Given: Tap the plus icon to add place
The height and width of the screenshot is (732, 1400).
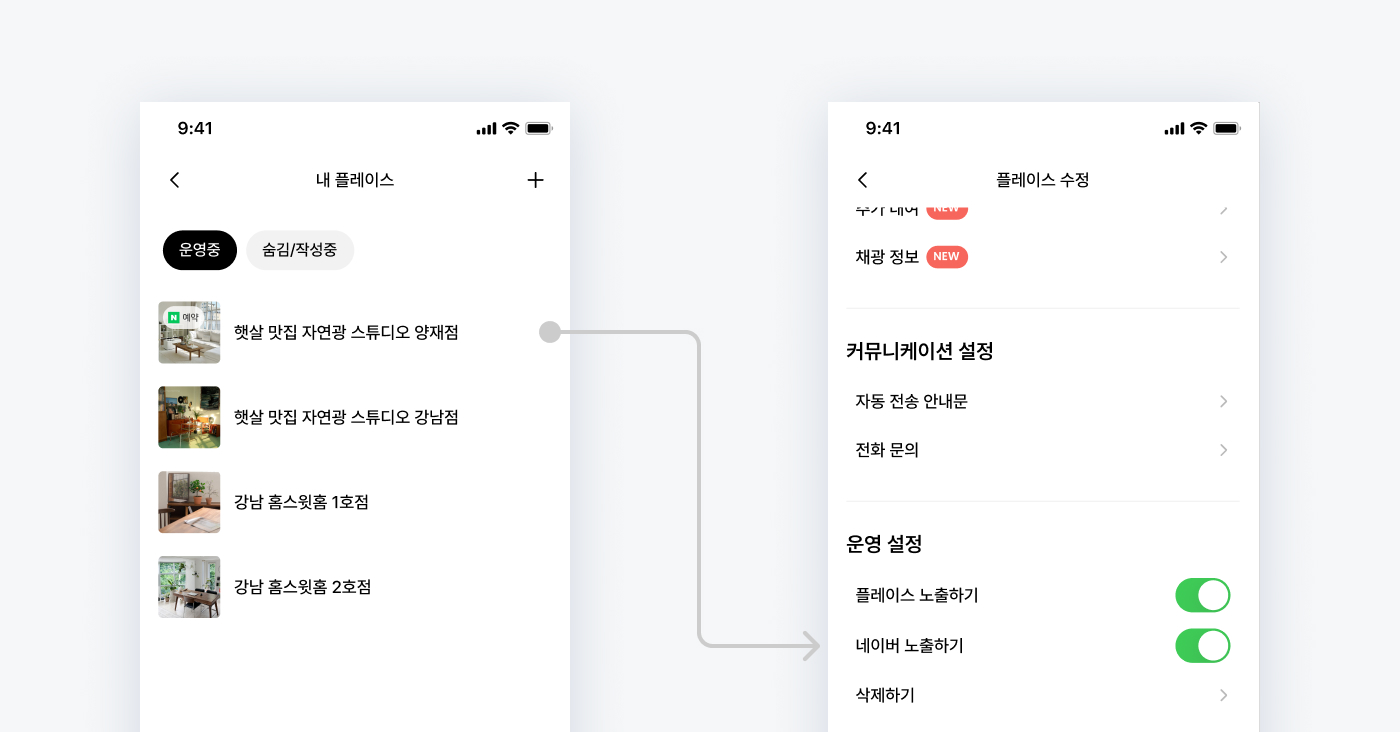Looking at the screenshot, I should (535, 180).
